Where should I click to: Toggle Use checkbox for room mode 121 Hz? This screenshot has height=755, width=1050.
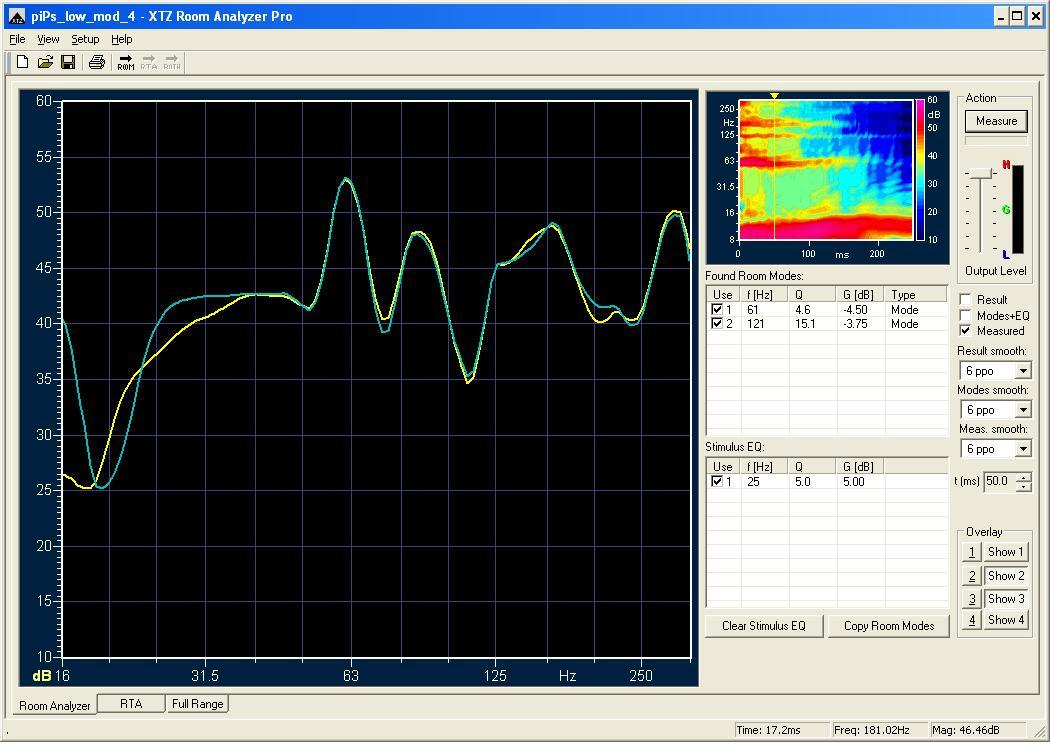point(717,324)
